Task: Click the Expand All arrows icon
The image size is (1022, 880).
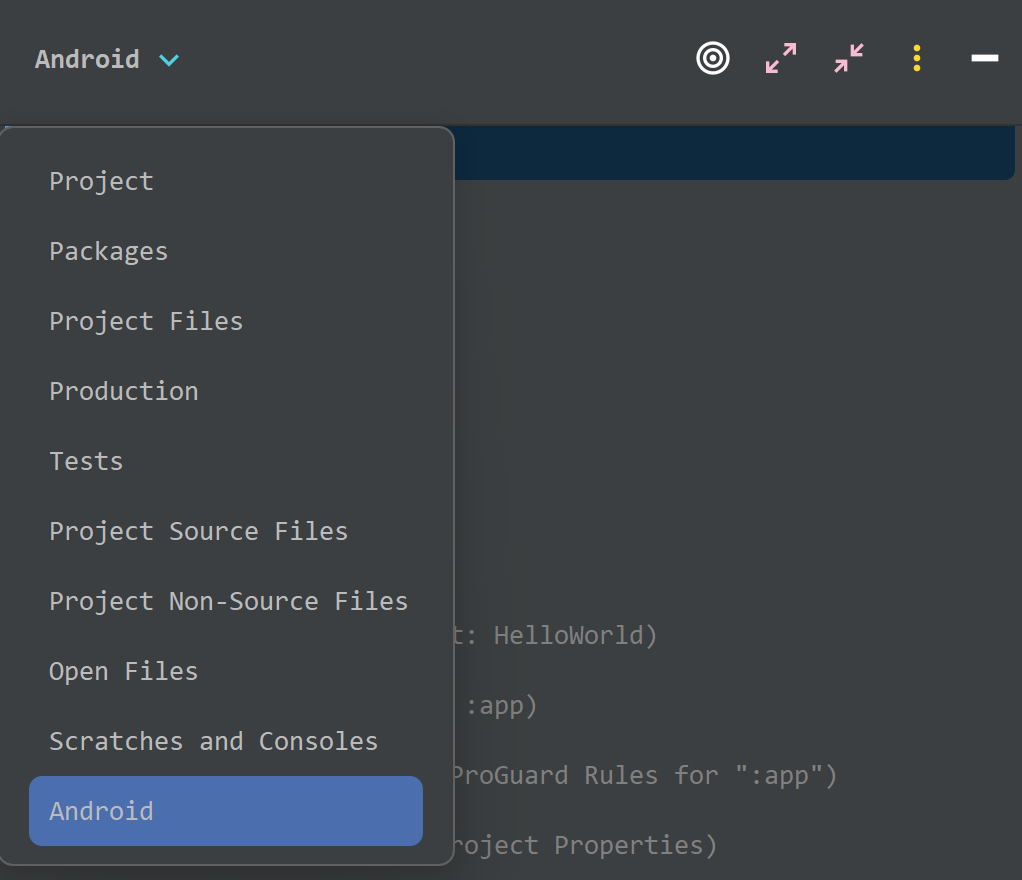Action: (781, 59)
